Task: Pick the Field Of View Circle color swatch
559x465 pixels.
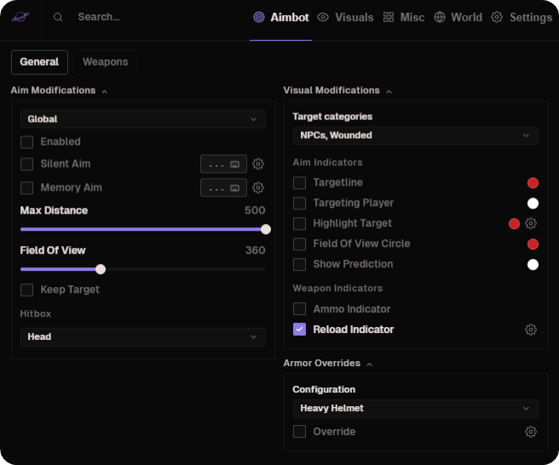Action: click(533, 244)
